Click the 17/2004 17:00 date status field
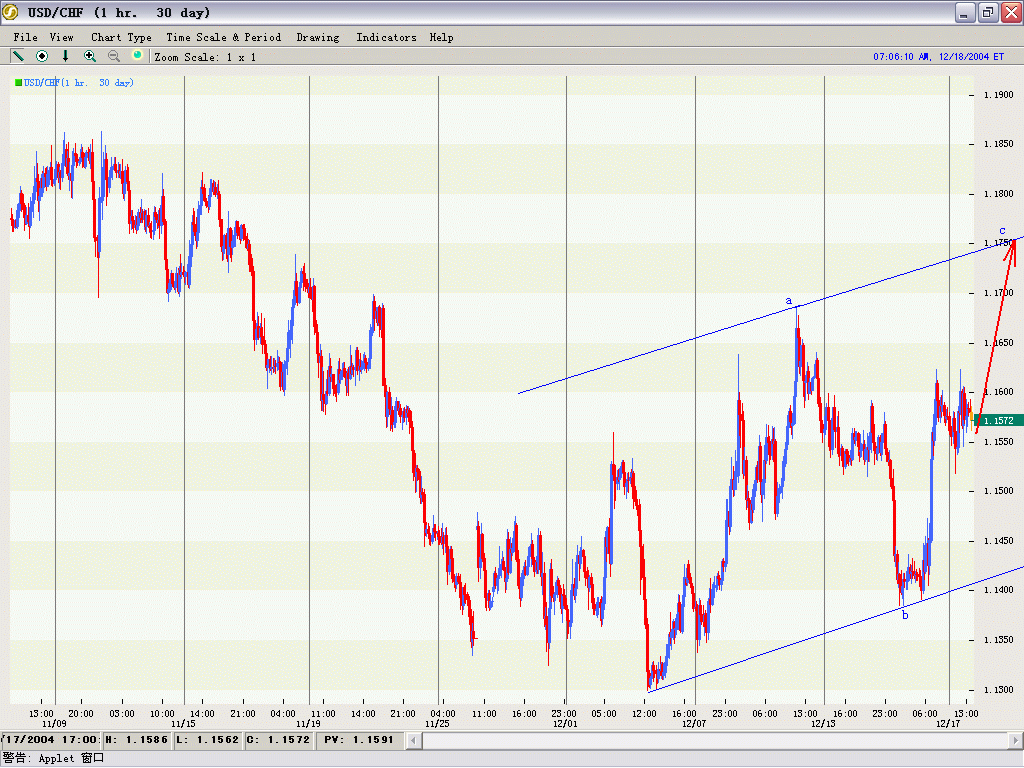The height and width of the screenshot is (768, 1024). click(x=50, y=740)
